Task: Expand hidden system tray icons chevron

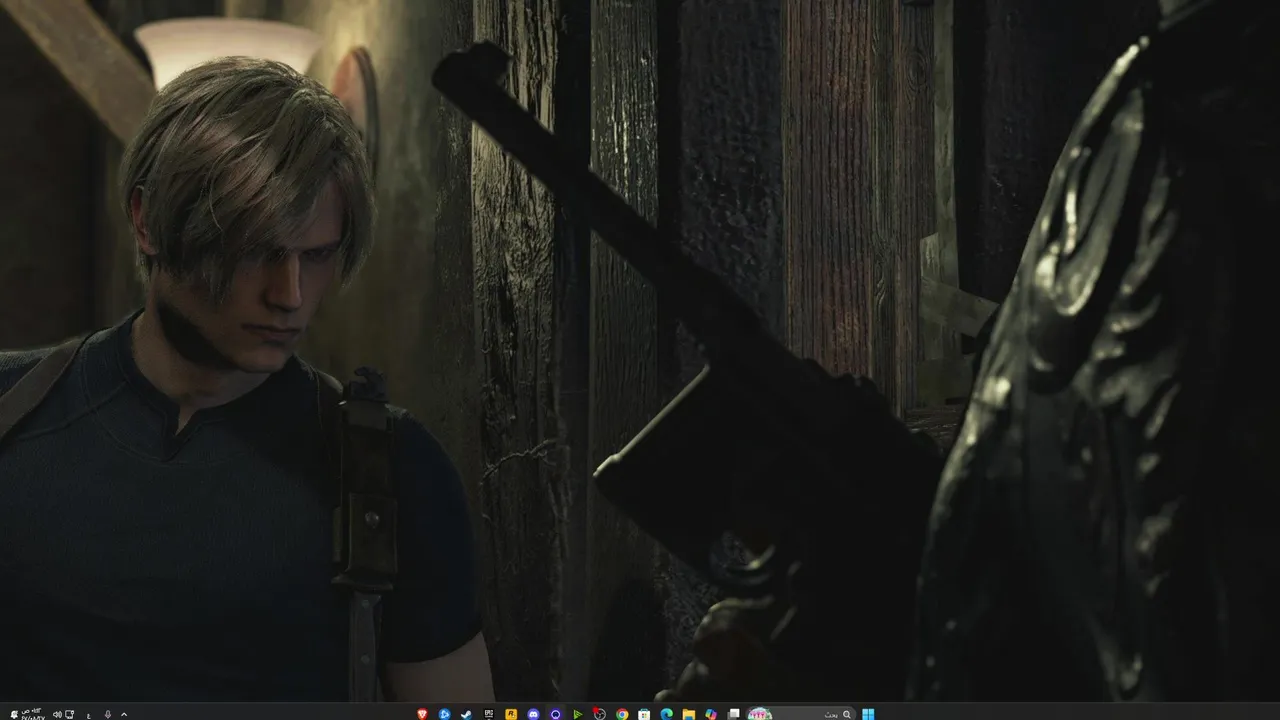Action: (124, 715)
